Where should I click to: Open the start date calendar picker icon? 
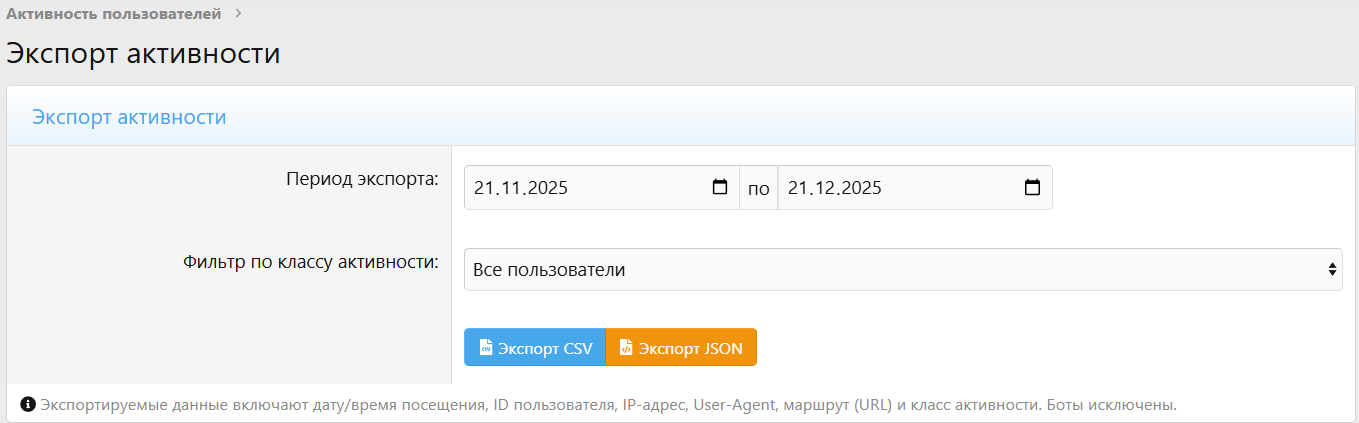719,188
